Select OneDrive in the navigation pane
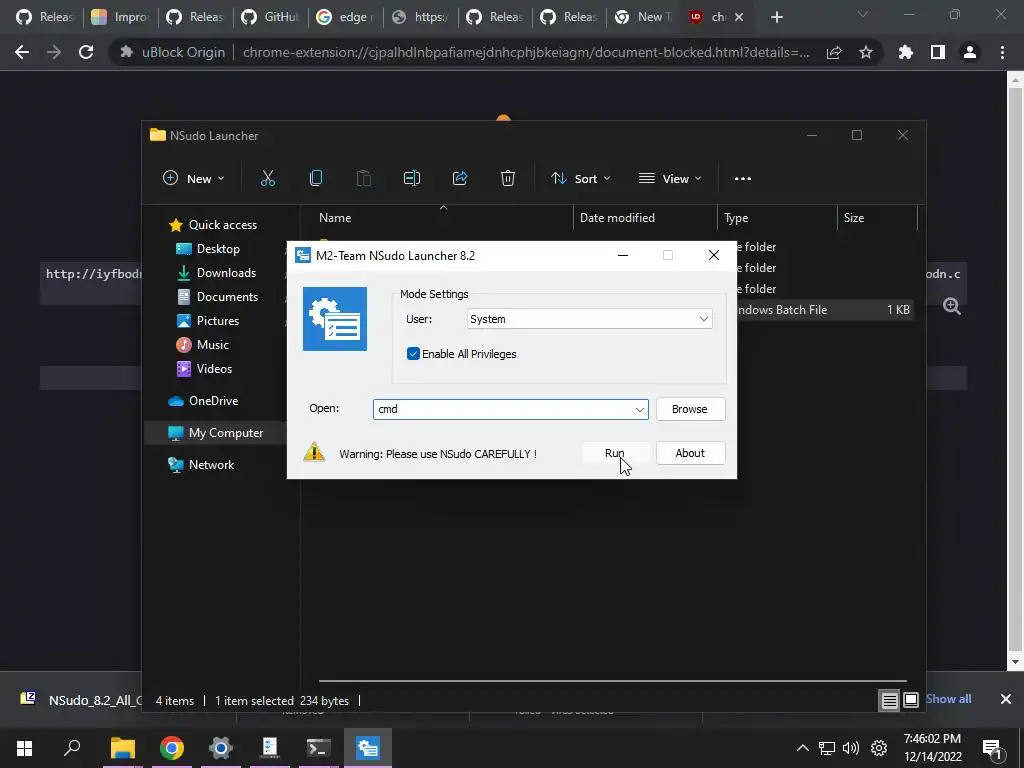The image size is (1024, 768). (x=203, y=401)
